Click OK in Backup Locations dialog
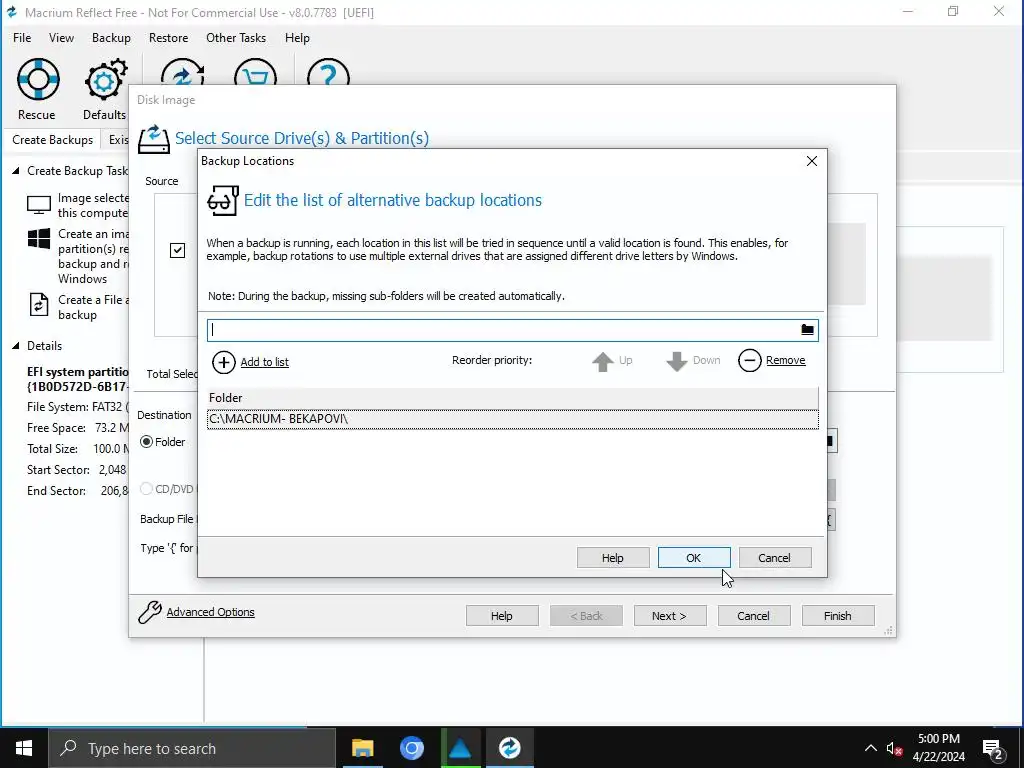1024x768 pixels. coord(694,558)
